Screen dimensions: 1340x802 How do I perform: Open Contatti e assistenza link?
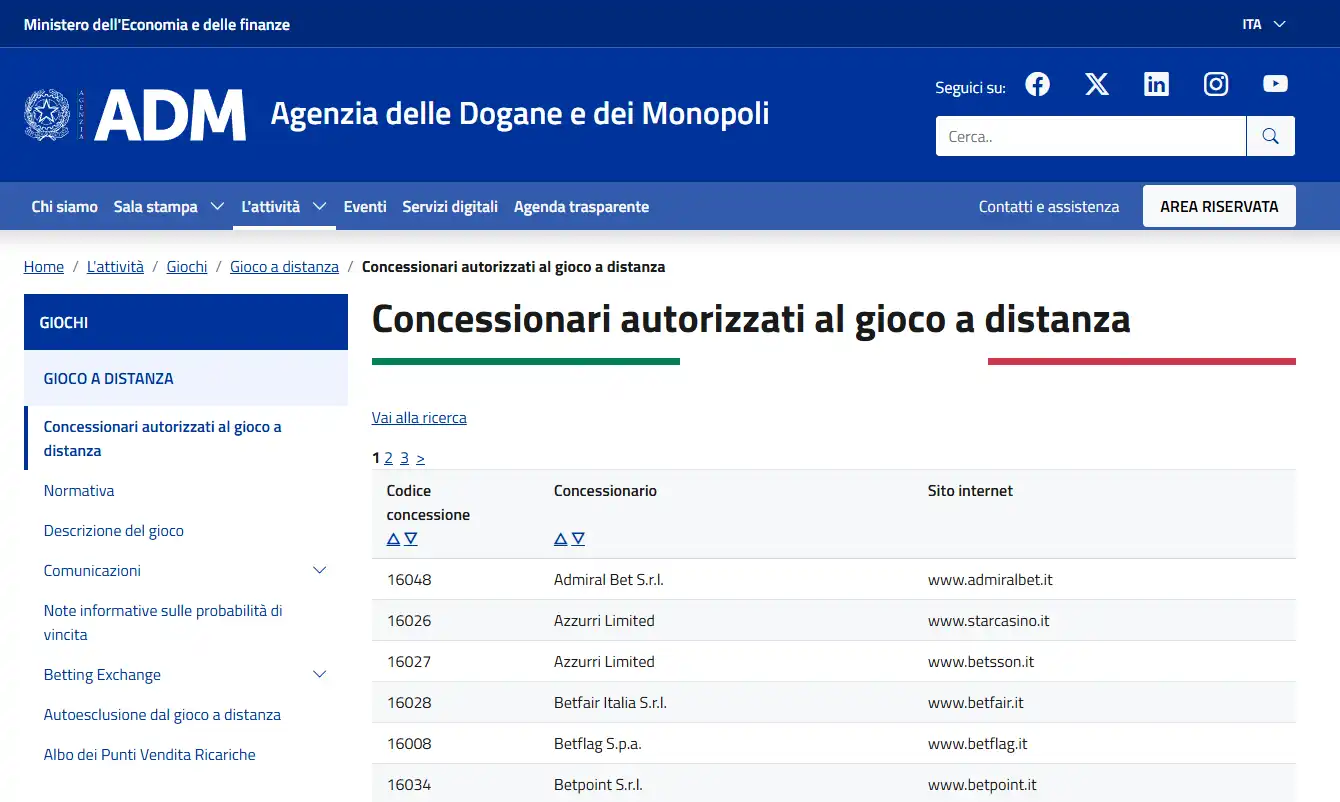[1049, 207]
